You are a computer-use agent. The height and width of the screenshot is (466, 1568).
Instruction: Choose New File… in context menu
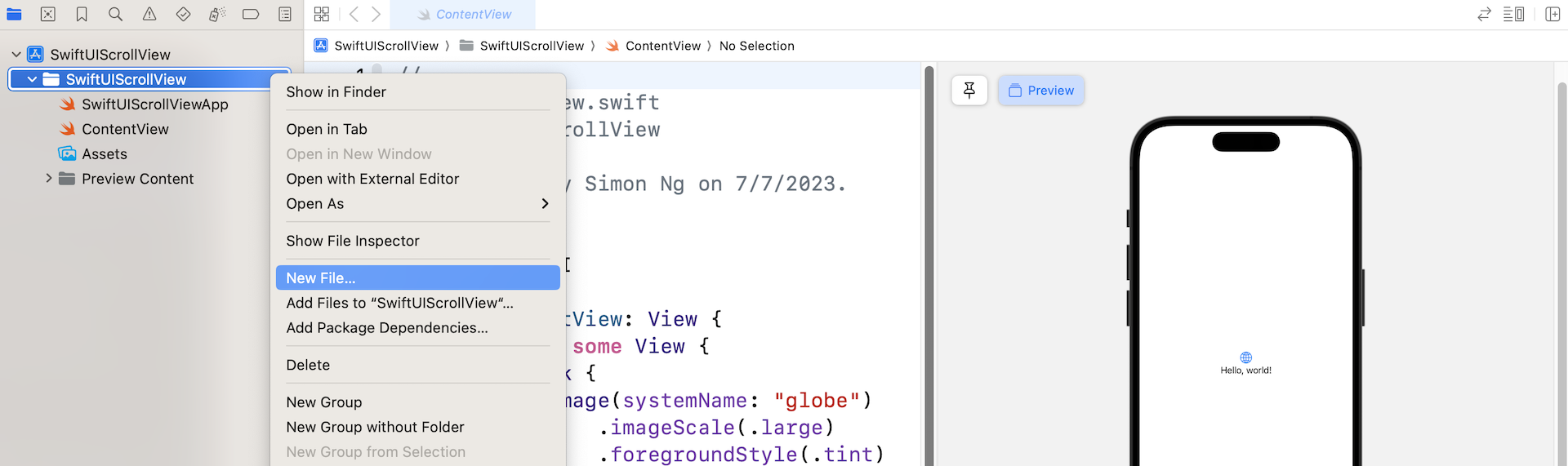417,277
